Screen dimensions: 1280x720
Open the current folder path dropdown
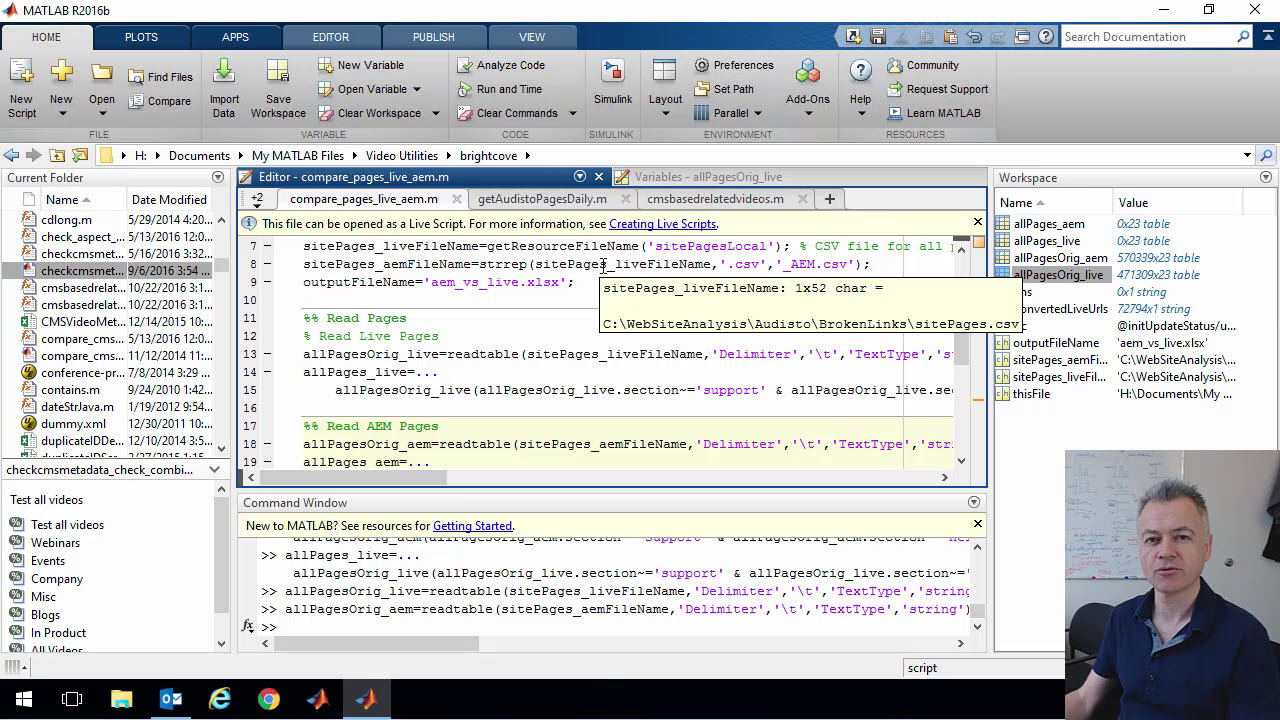tap(1247, 155)
